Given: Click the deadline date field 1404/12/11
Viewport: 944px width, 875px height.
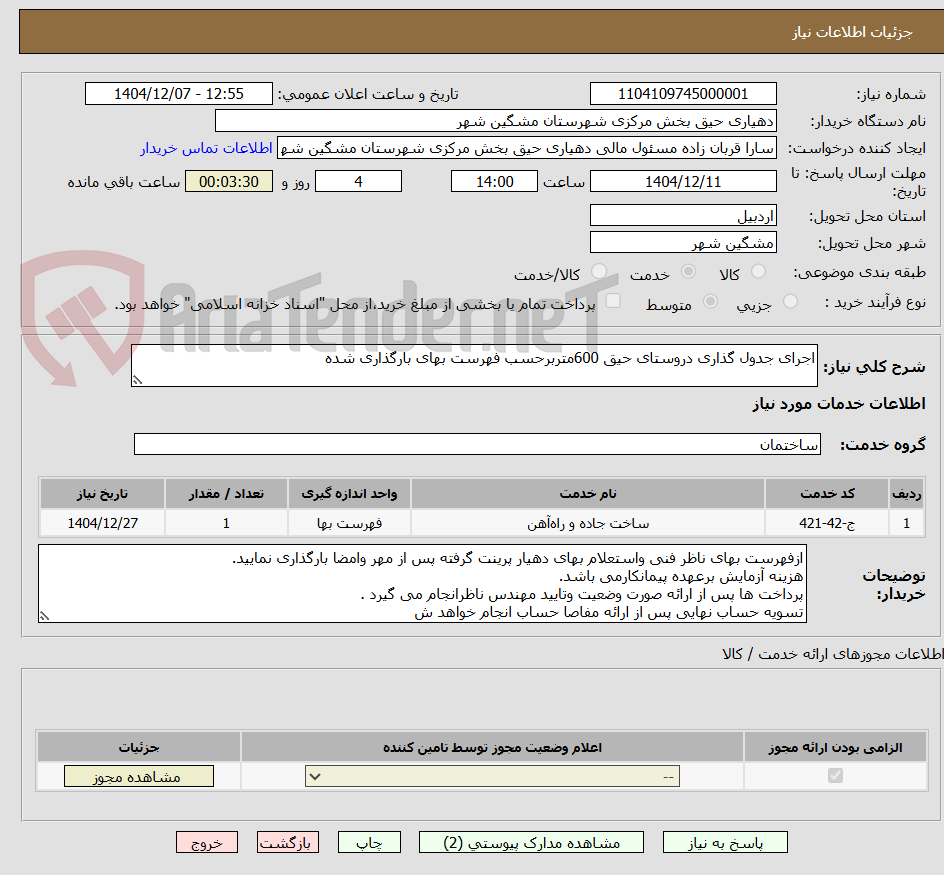Looking at the screenshot, I should pyautogui.click(x=683, y=181).
